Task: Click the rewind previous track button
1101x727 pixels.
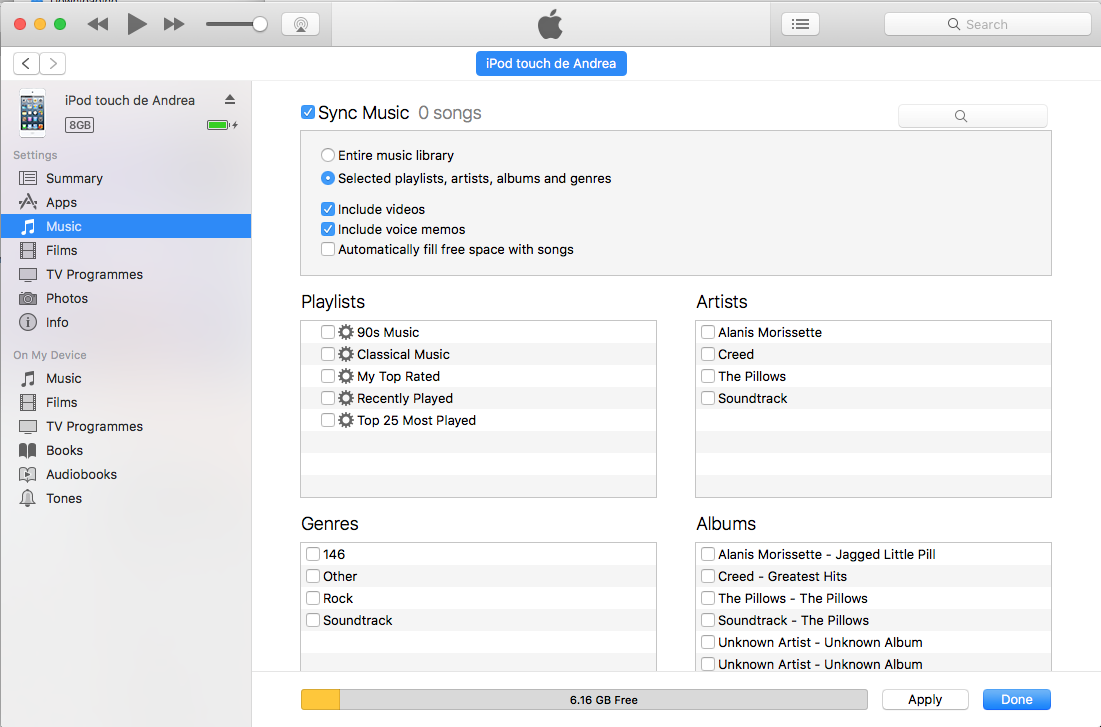Action: coord(98,24)
